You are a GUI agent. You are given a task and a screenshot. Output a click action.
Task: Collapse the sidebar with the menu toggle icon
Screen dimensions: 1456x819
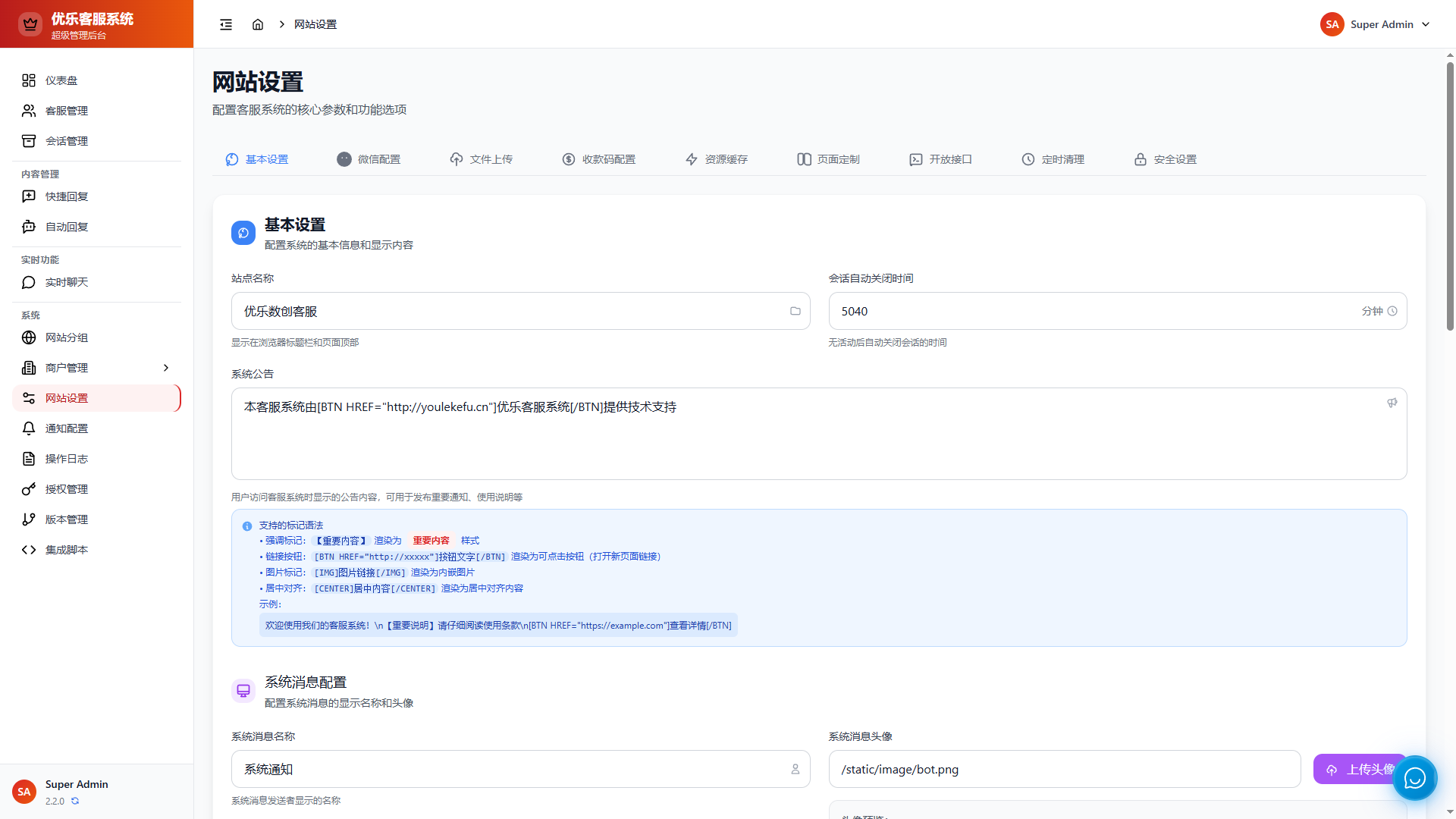pos(226,24)
